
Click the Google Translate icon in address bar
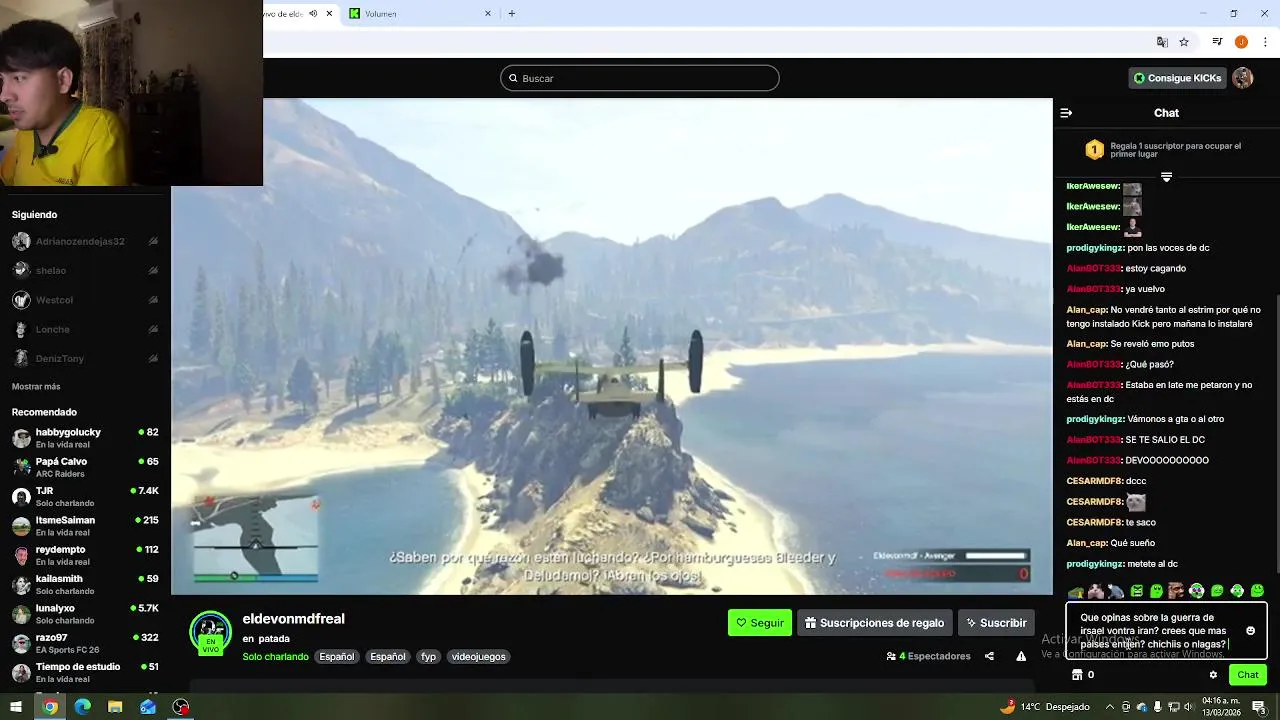point(1162,42)
